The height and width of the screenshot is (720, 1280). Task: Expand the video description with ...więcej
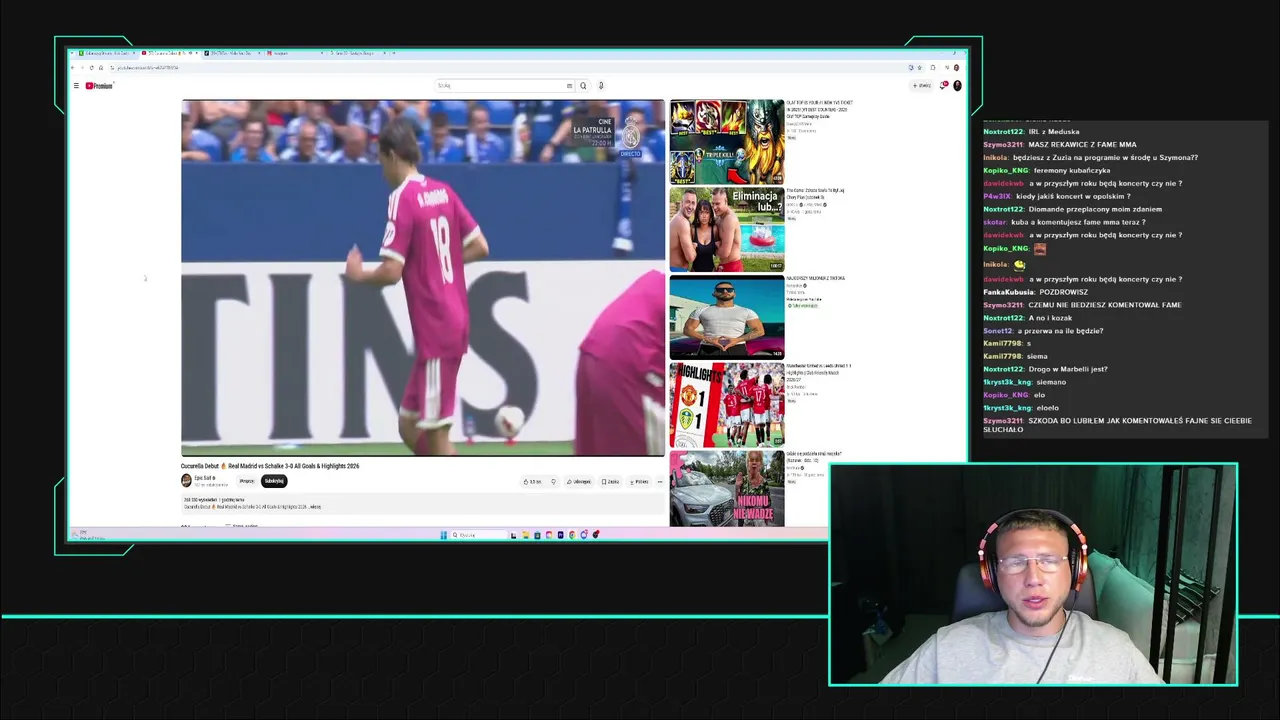314,507
